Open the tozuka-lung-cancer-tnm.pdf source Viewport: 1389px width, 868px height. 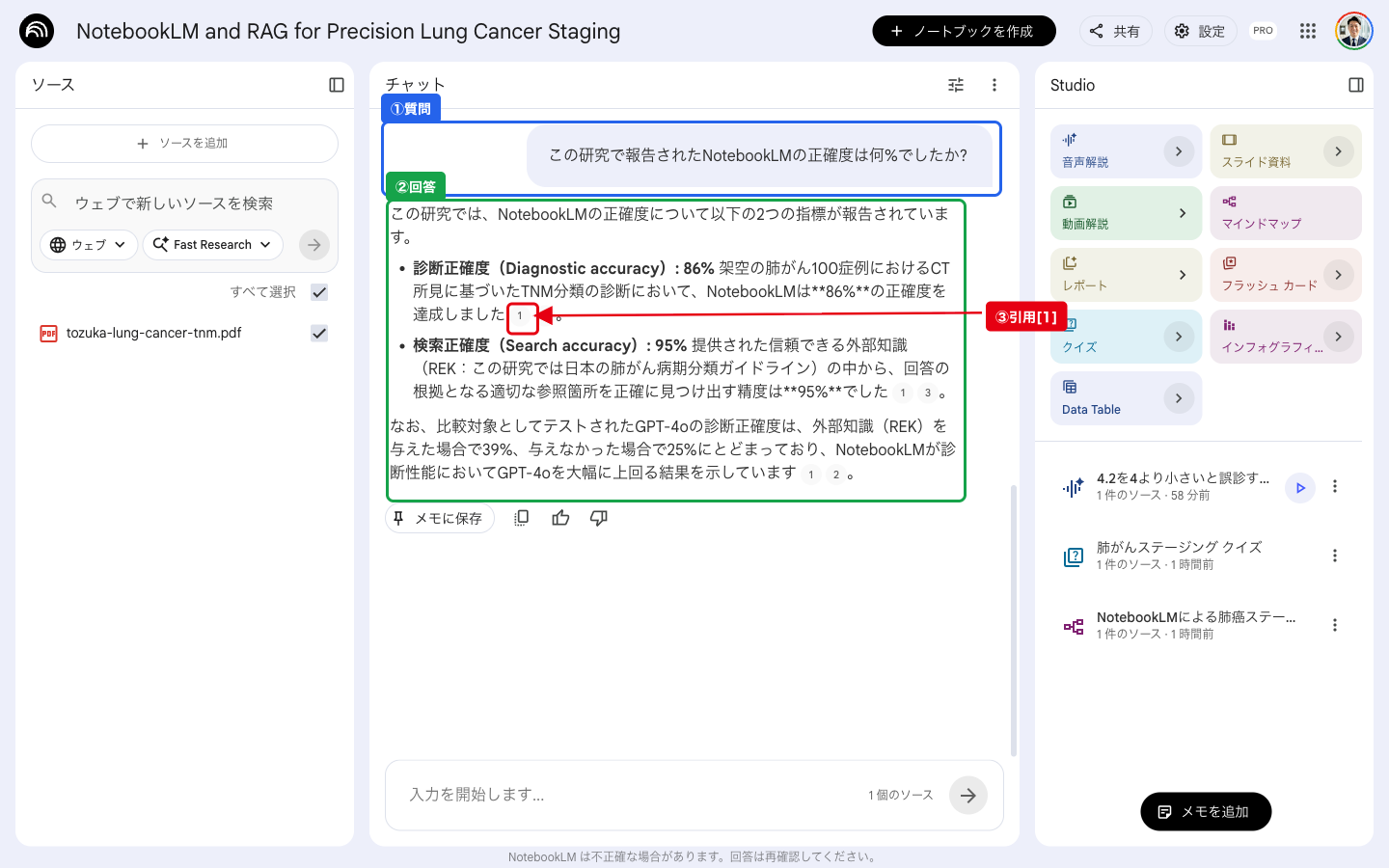[x=154, y=334]
